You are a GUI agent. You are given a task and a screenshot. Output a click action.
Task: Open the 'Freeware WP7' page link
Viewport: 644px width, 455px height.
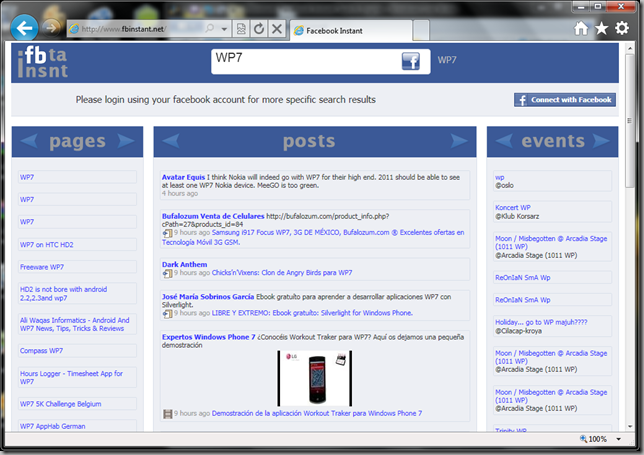click(42, 267)
